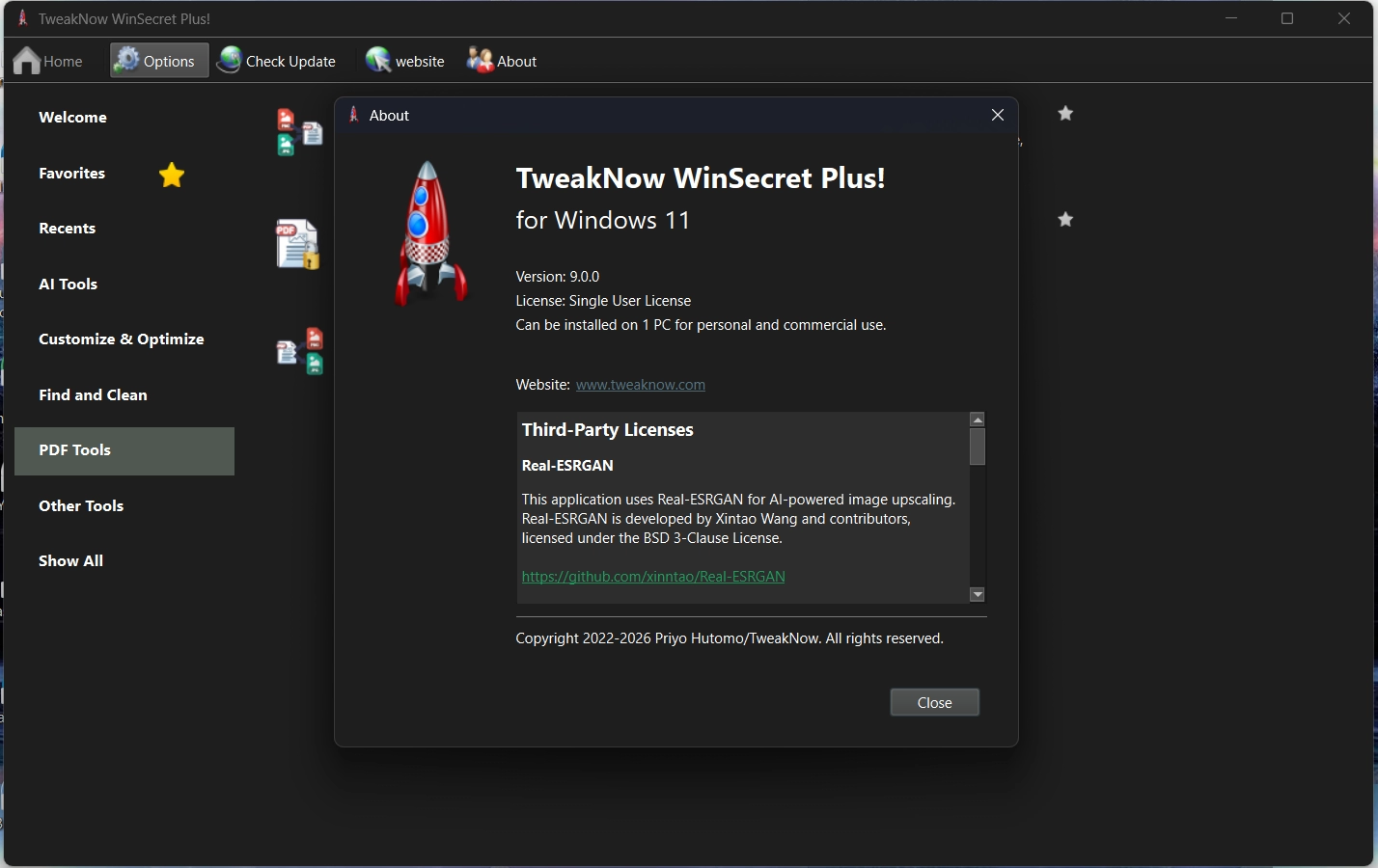Click the licenses scrollbar thumb
This screenshot has width=1378, height=868.
978,447
